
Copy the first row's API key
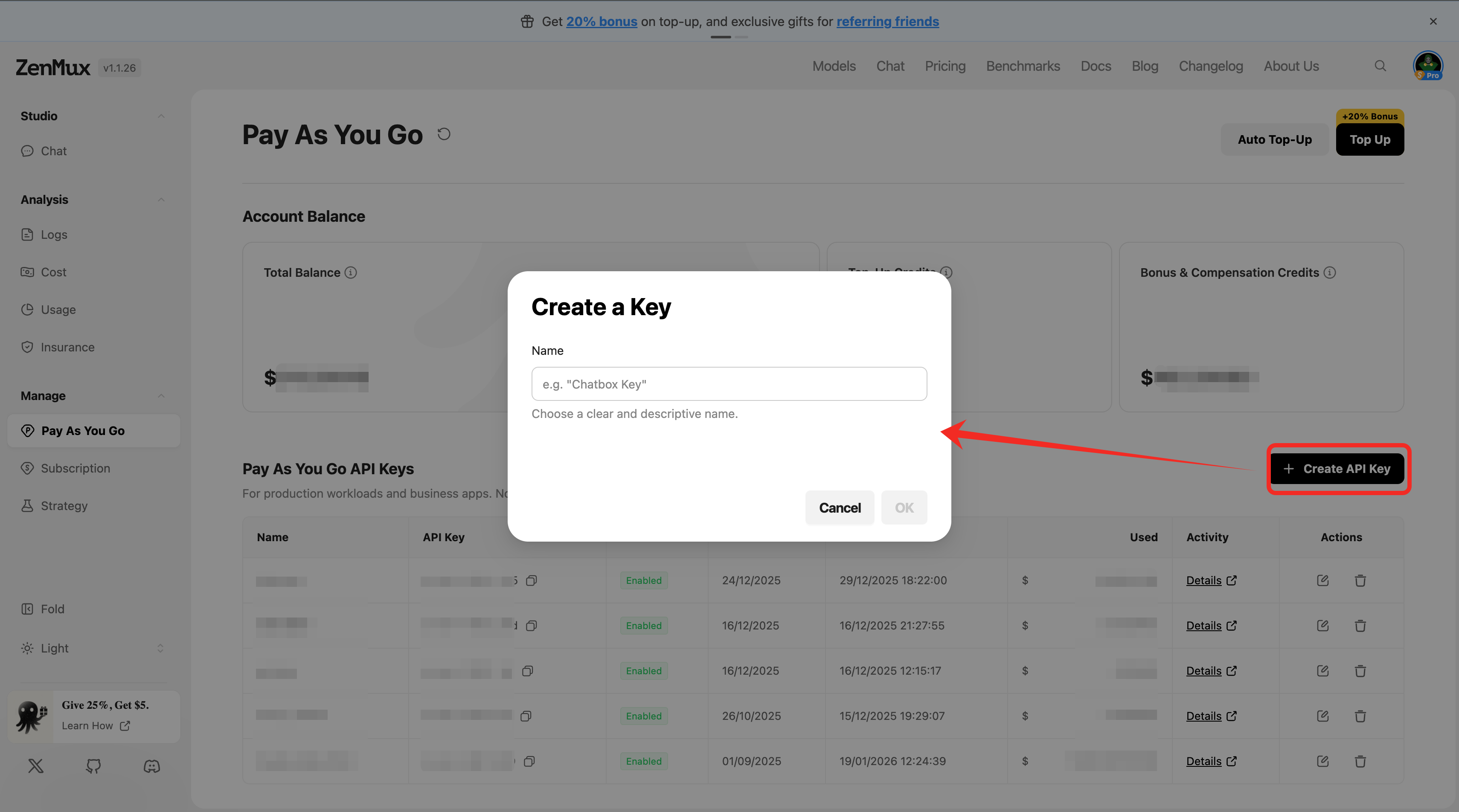[531, 580]
